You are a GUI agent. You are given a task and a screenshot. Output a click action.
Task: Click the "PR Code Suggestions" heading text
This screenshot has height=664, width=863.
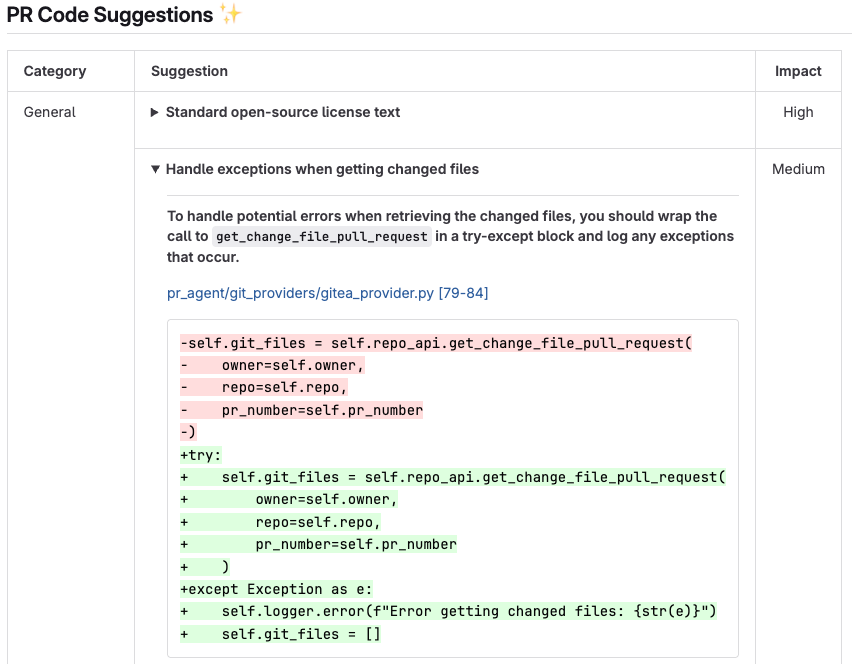109,15
